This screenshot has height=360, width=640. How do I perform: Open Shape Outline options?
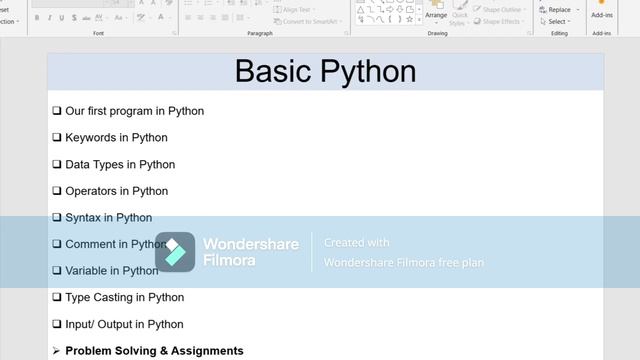(x=500, y=9)
